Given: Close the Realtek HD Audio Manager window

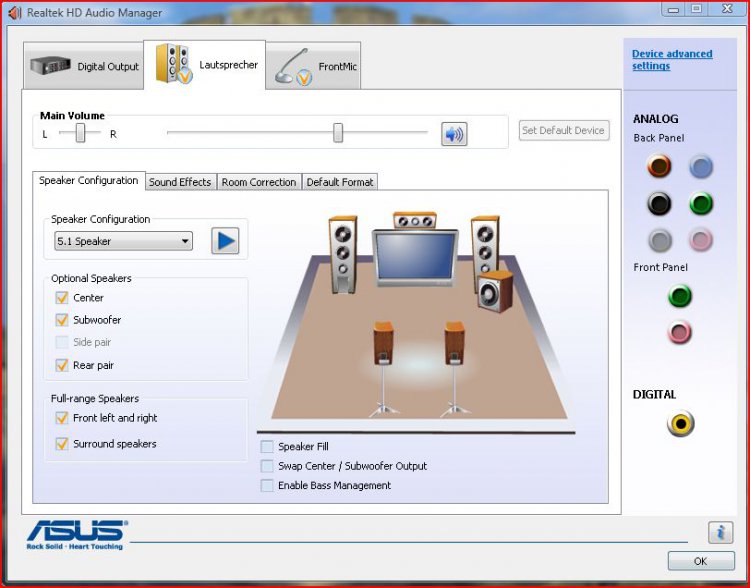Looking at the screenshot, I should (x=727, y=9).
